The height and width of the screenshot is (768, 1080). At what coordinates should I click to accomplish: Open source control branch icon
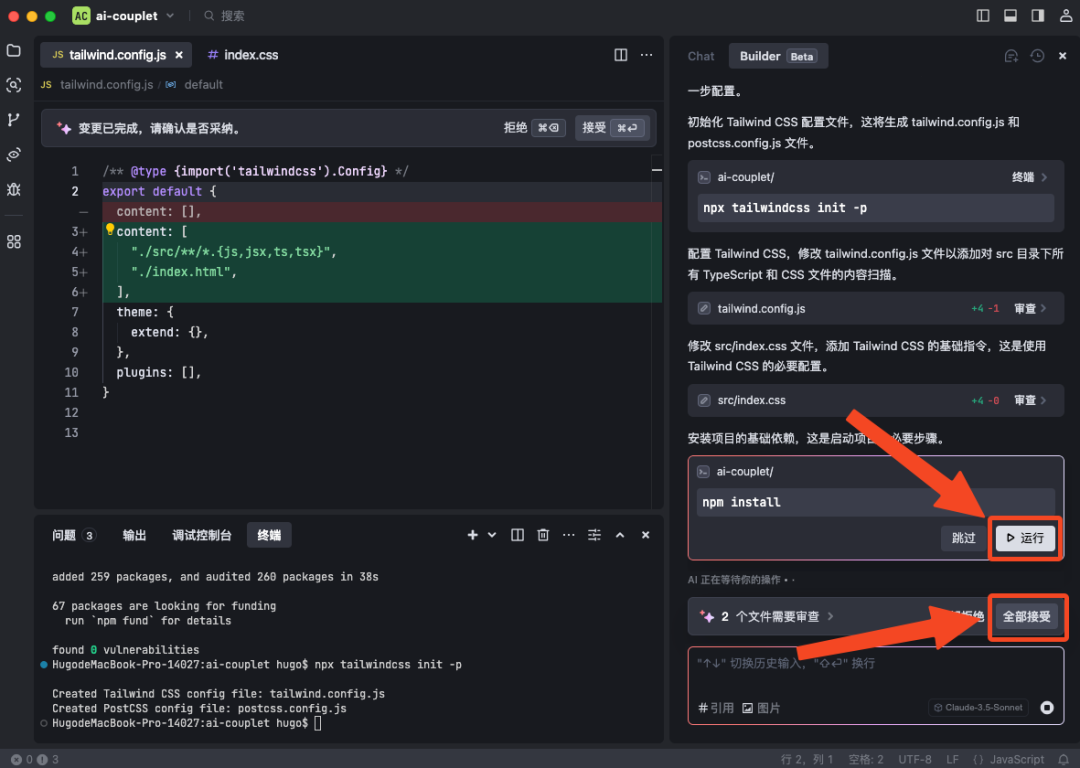pyautogui.click(x=14, y=120)
